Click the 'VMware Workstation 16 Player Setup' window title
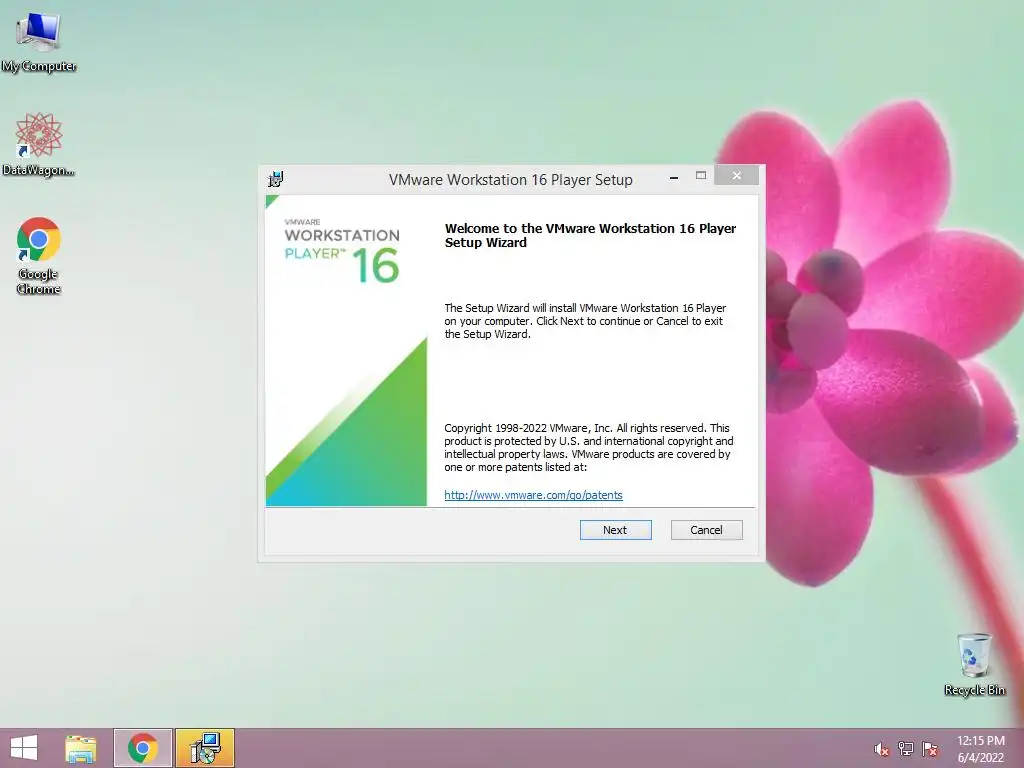The height and width of the screenshot is (768, 1024). (x=511, y=180)
